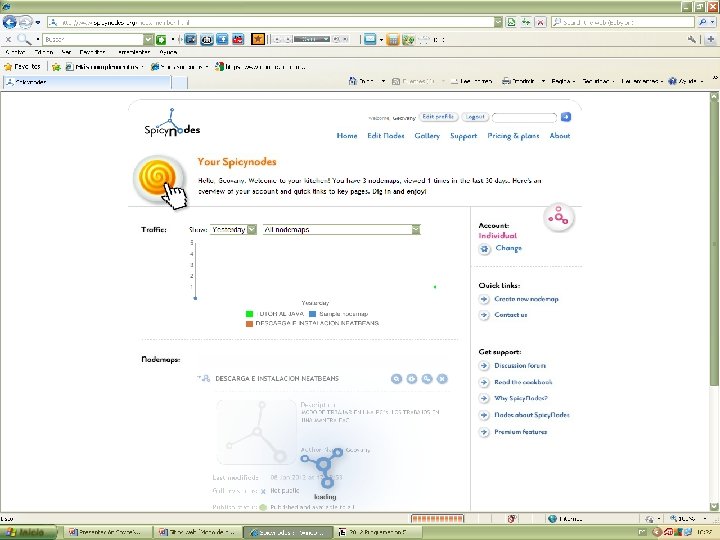
Task: Open the Ver menu
Action: 66,52
